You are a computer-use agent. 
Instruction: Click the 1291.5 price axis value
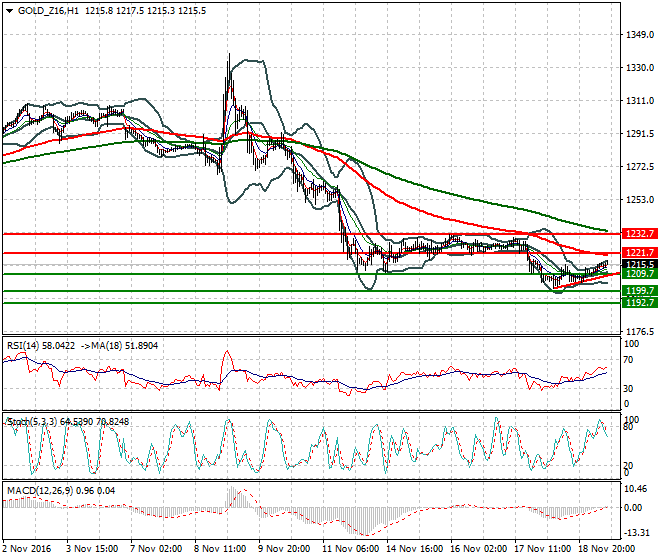640,133
